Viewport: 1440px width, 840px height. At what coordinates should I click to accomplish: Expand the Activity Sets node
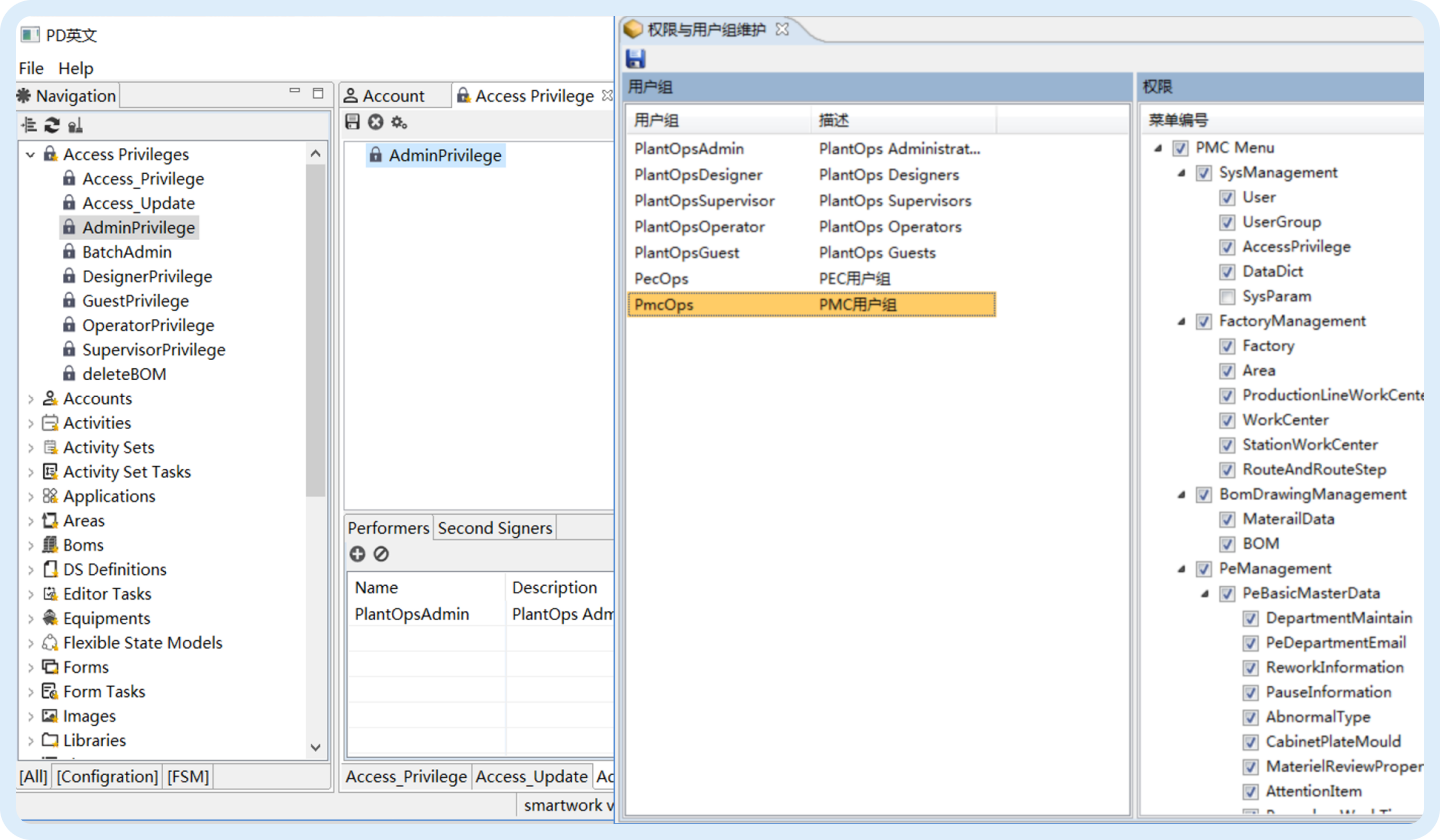[30, 448]
